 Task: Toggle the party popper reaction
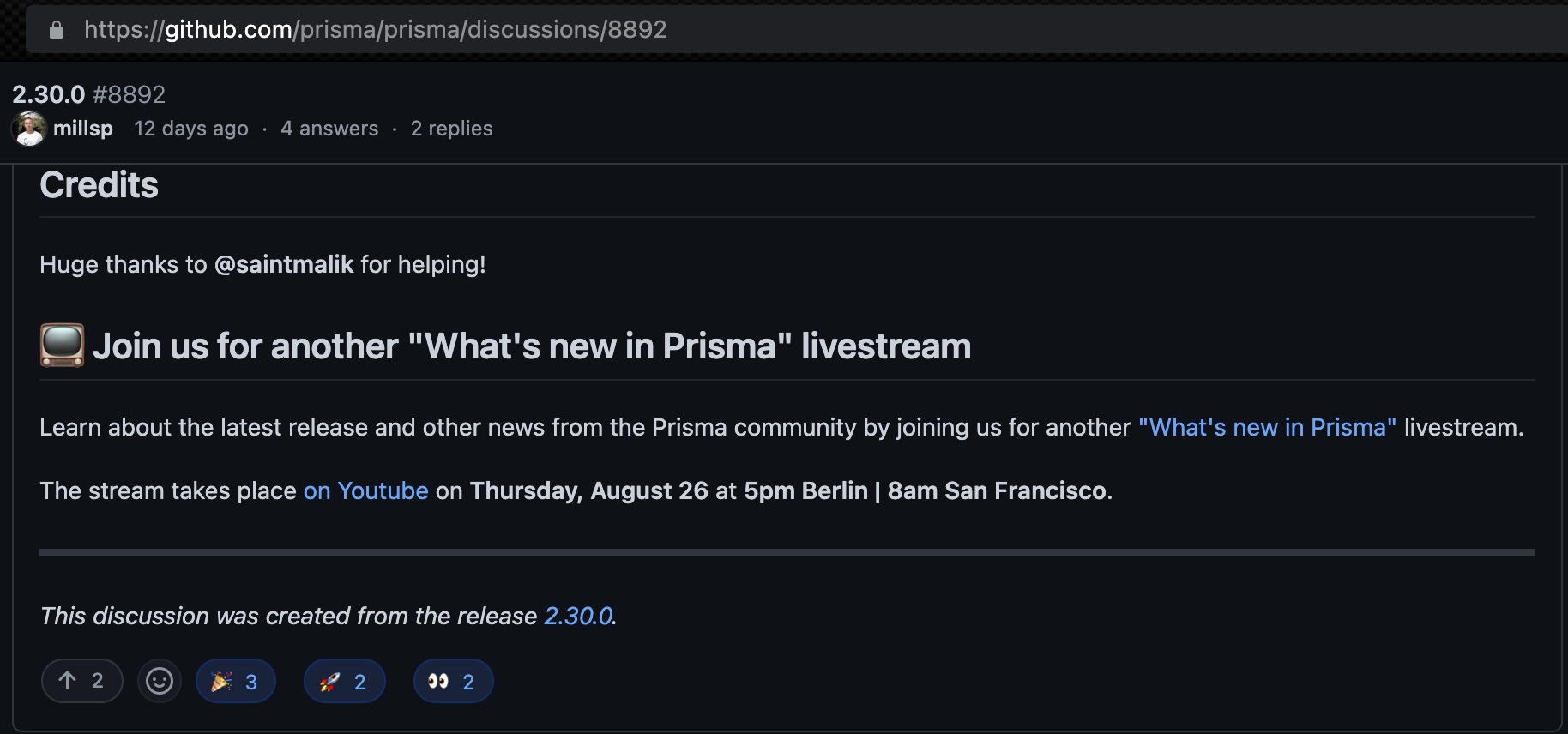235,681
